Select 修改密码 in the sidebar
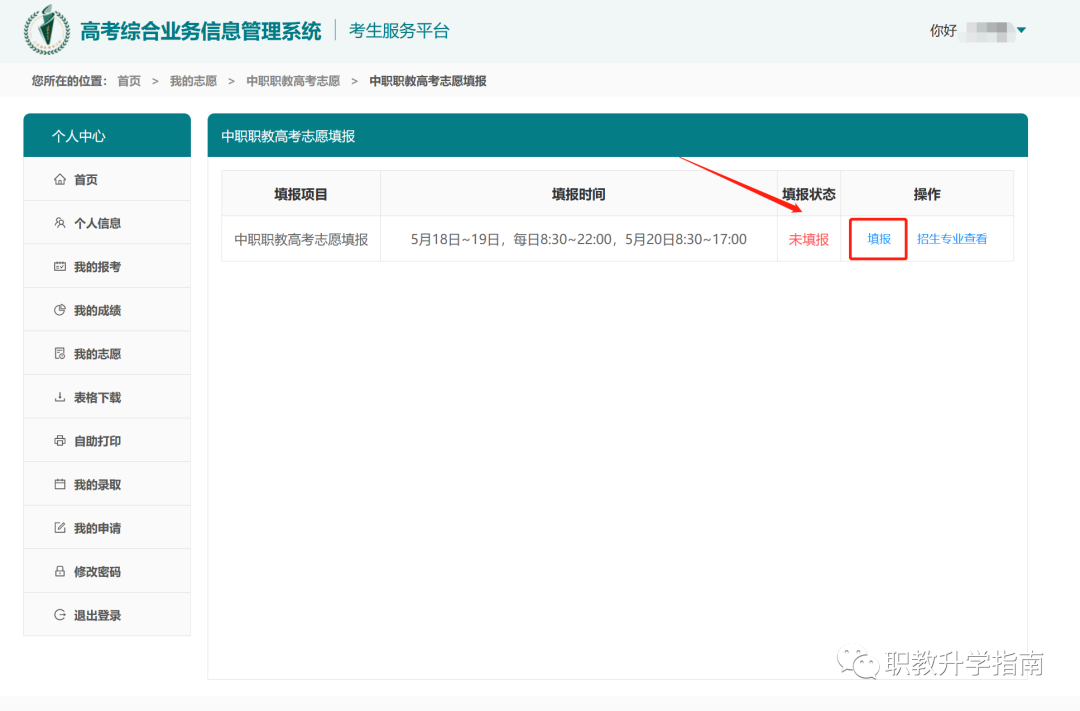 (x=107, y=571)
